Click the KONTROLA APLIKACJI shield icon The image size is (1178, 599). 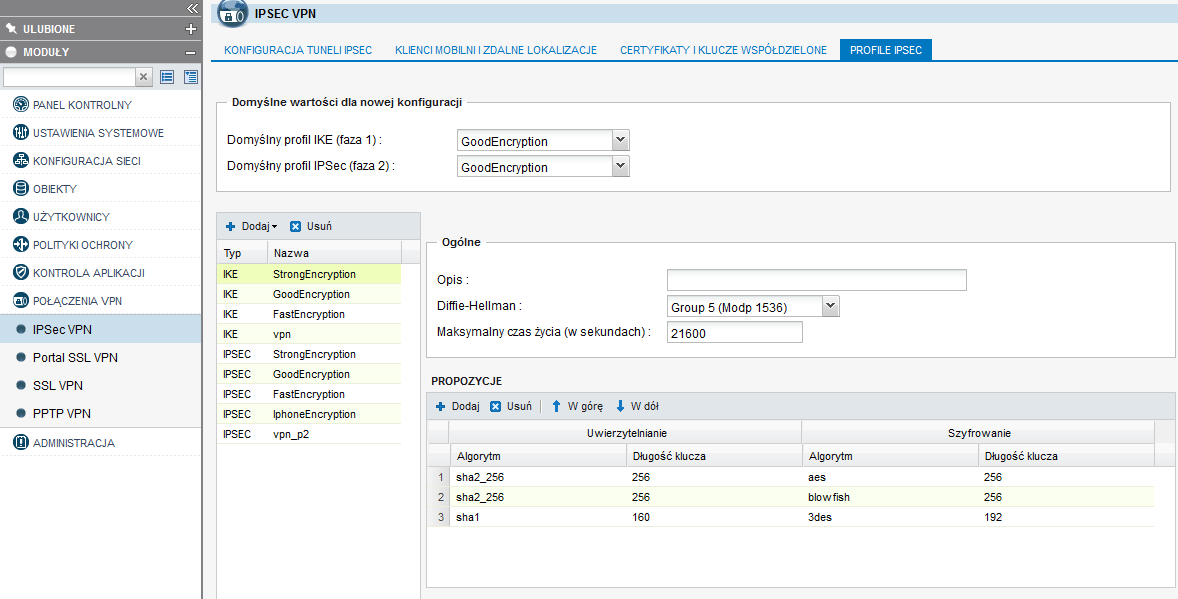pos(20,272)
